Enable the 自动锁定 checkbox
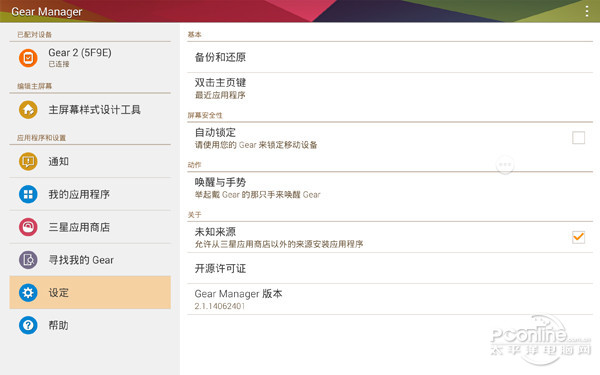The width and height of the screenshot is (600, 375). click(x=578, y=137)
